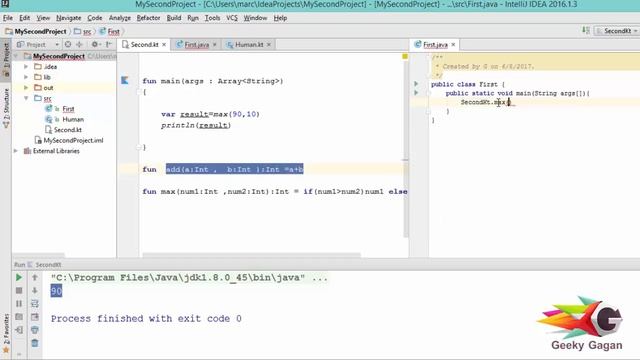Click First breadcrumb in navigation bar
The image size is (640, 360).
(x=109, y=31)
